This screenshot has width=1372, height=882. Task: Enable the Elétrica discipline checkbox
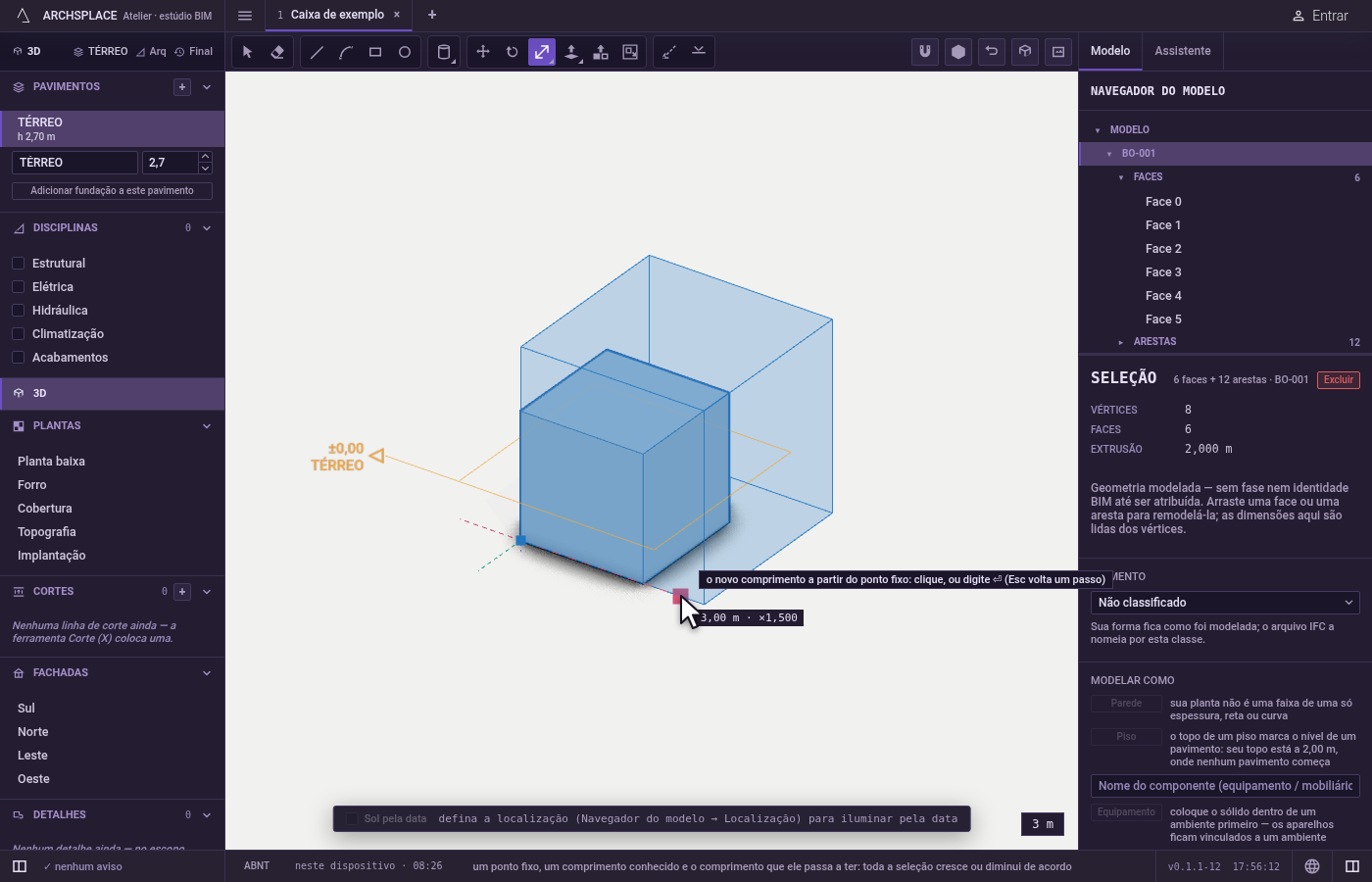(18, 287)
